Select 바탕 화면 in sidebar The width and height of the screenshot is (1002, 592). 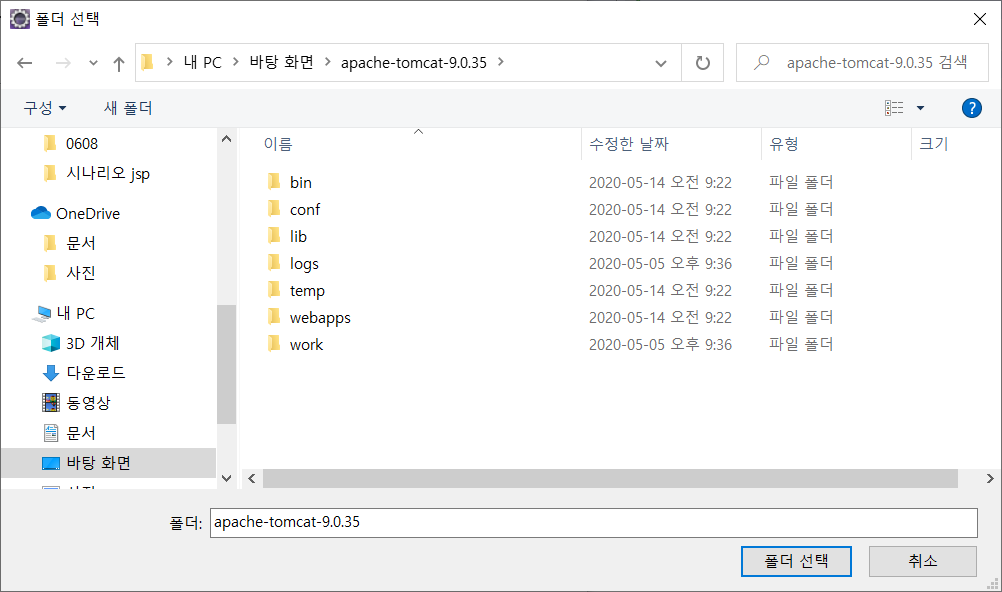pos(109,463)
